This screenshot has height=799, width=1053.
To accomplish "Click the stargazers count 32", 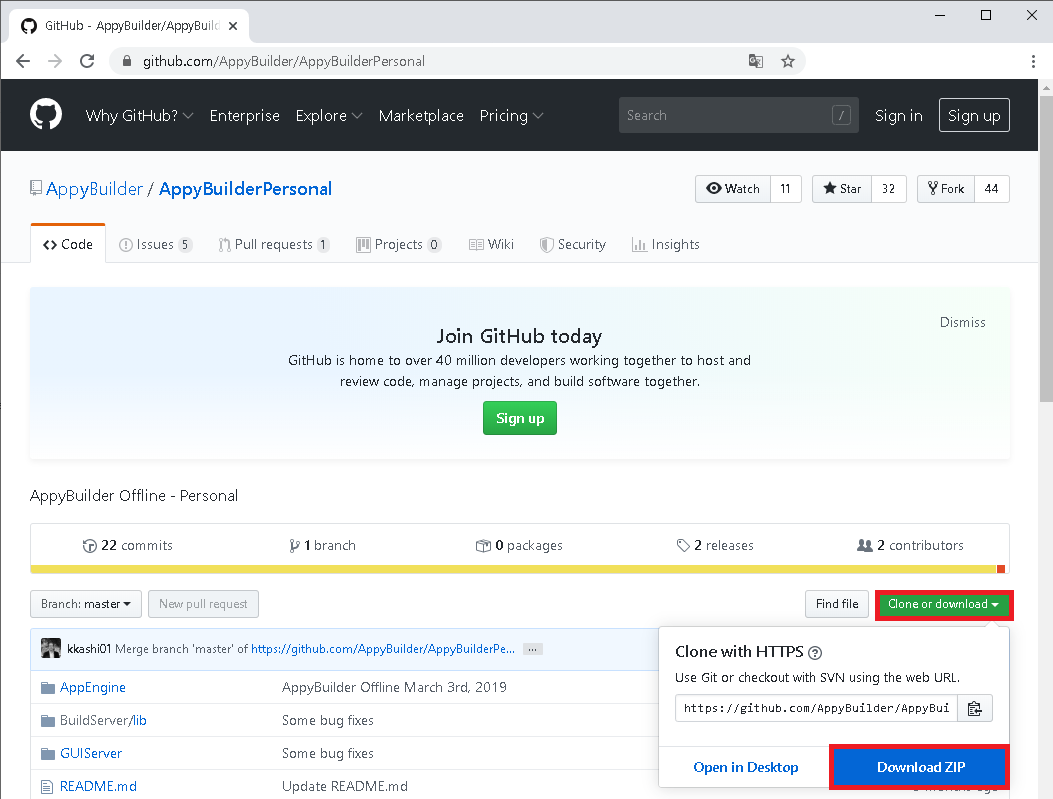I will (888, 189).
